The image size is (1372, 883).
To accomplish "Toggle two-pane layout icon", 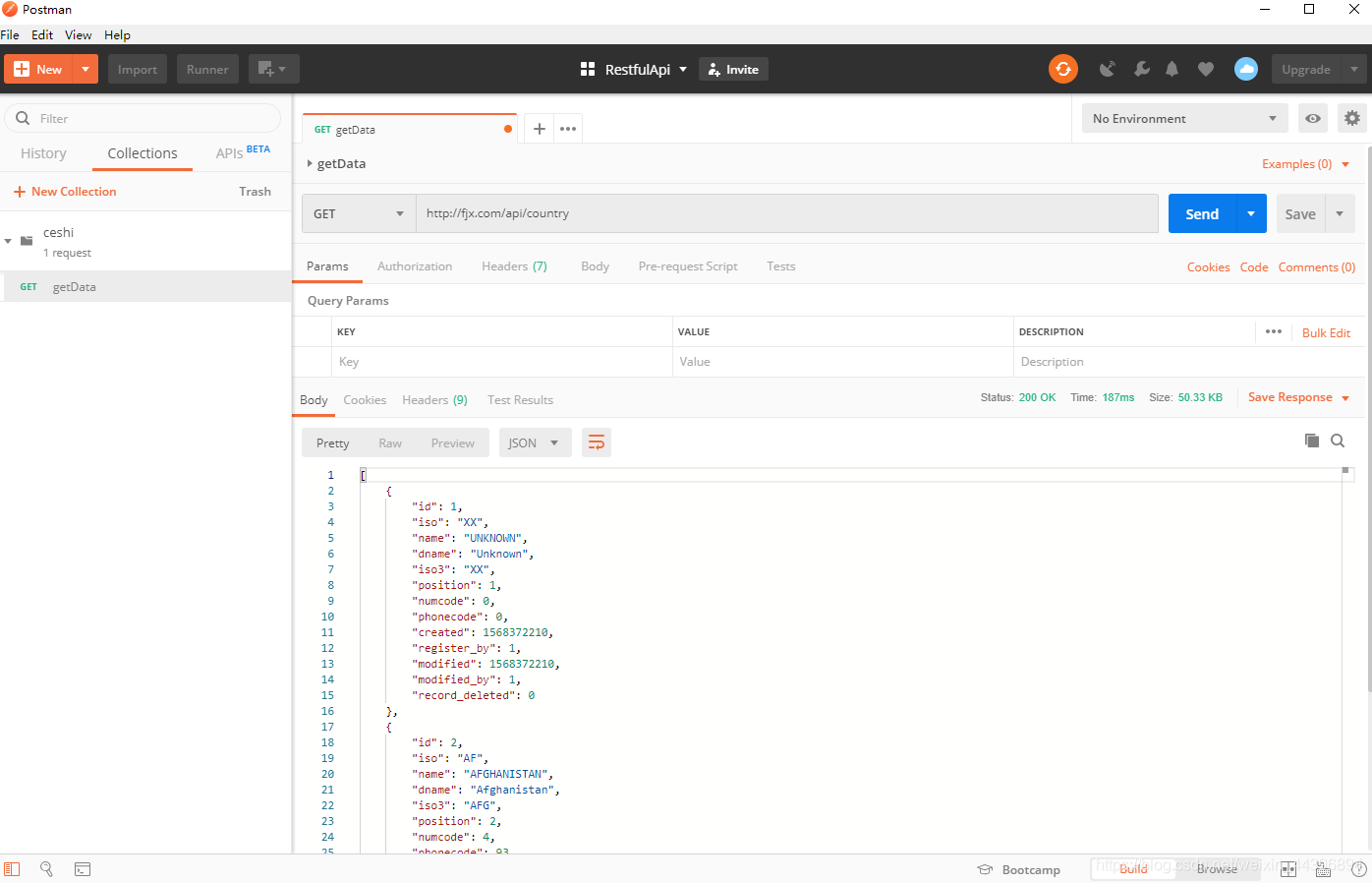I will [x=1288, y=869].
